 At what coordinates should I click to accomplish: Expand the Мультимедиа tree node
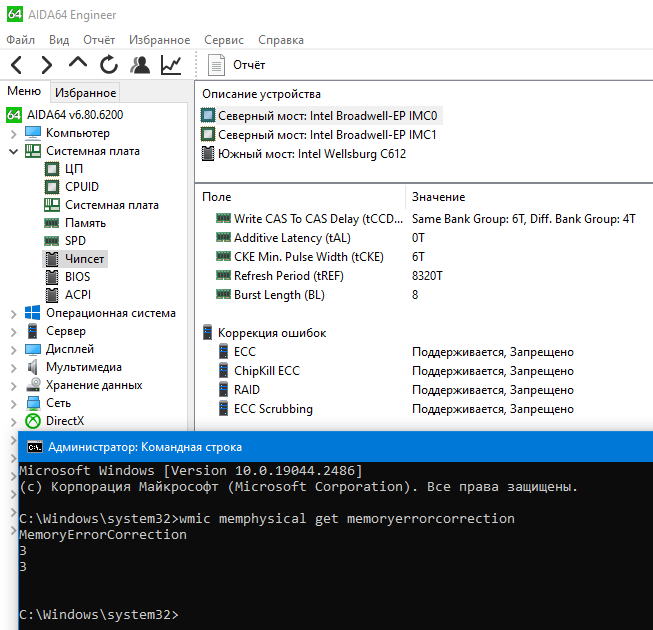(13, 368)
